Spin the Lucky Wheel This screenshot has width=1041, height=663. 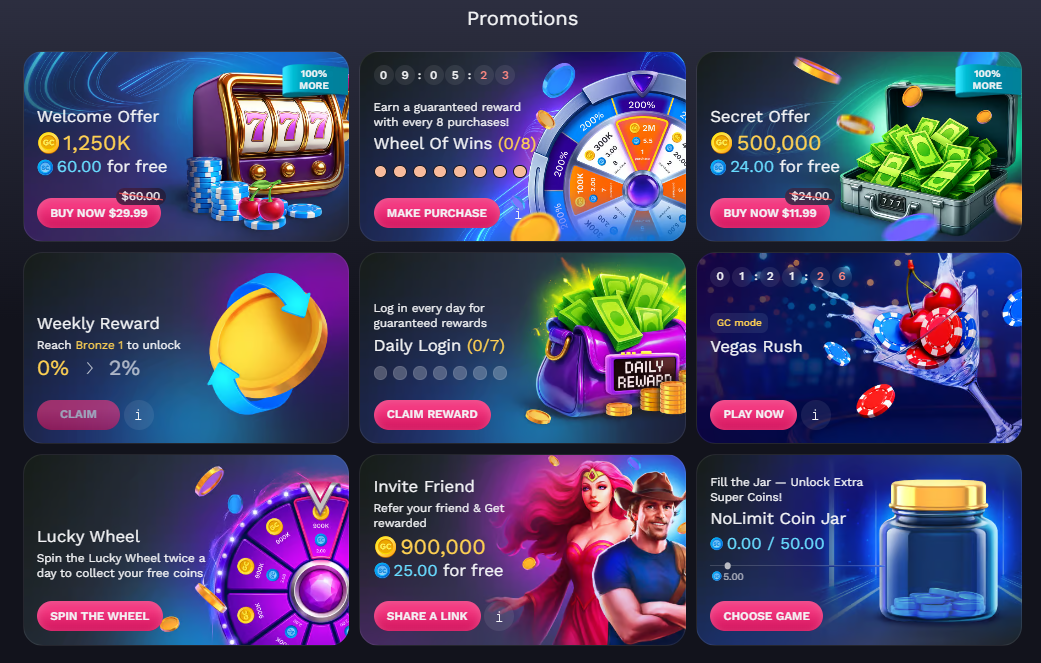(100, 616)
